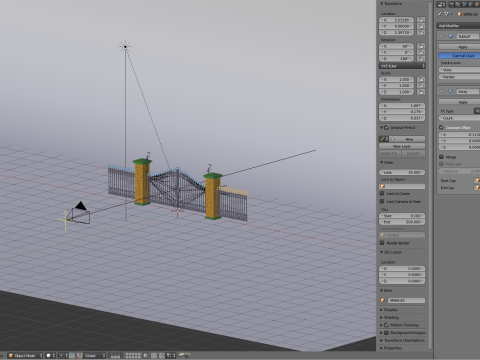Enable Background Images checkbox
Image resolution: width=480 pixels, height=360 pixels.
point(387,333)
